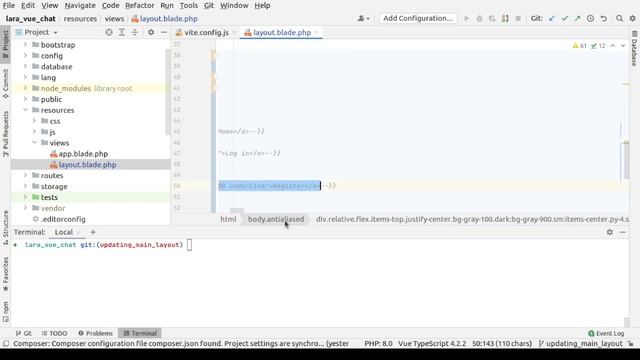Expand the config folder
This screenshot has width=640, height=360.
25,56
